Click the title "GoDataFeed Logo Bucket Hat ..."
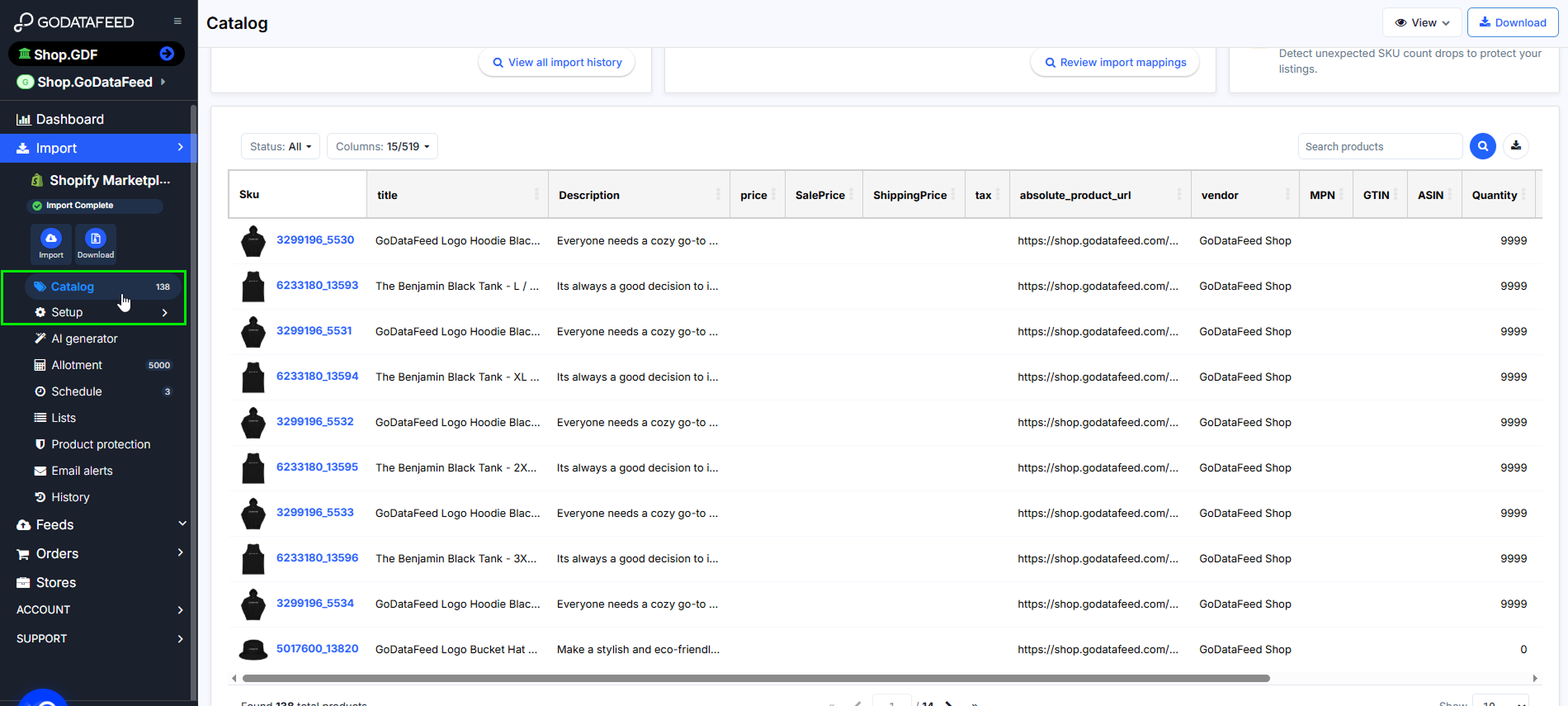This screenshot has height=706, width=1568. [456, 650]
